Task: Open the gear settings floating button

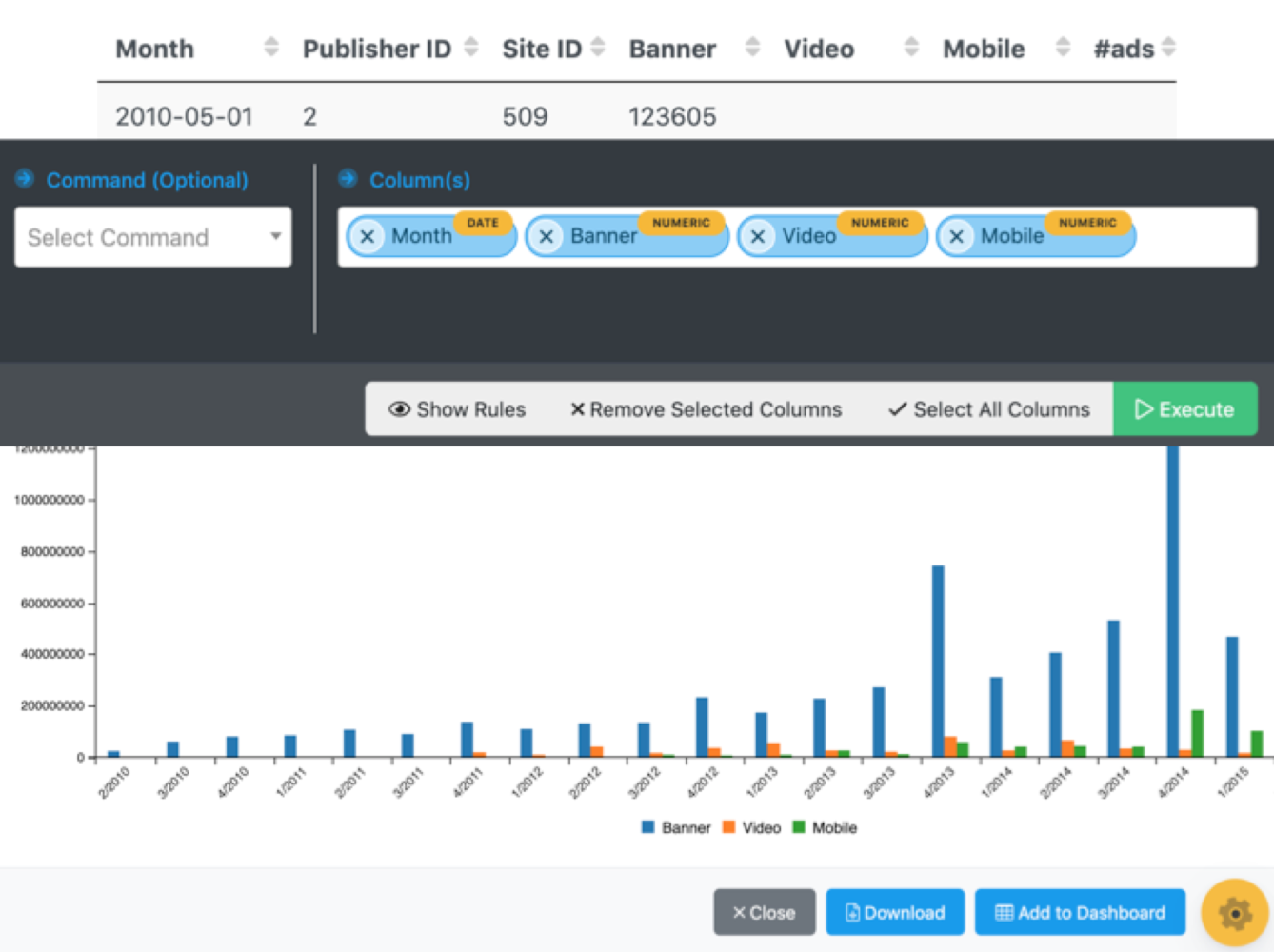Action: (x=1234, y=912)
